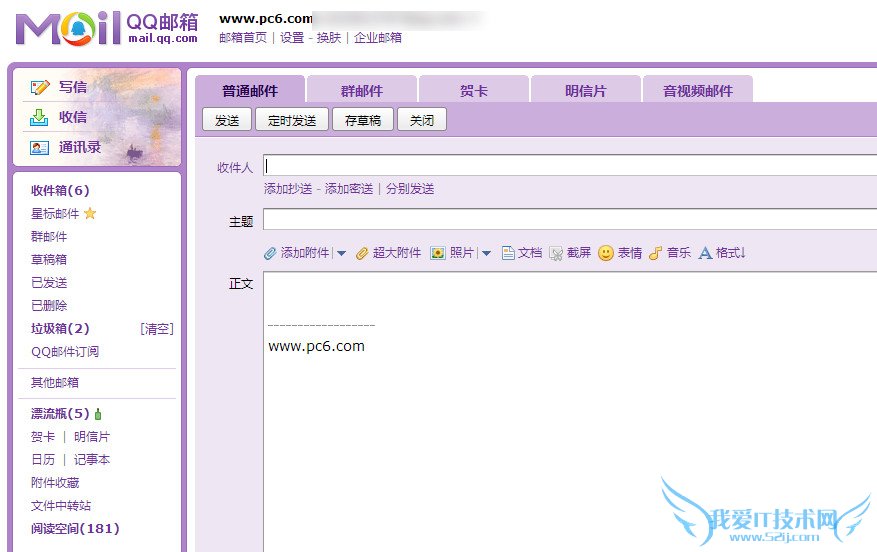Click the 添加密送 link

coord(349,189)
